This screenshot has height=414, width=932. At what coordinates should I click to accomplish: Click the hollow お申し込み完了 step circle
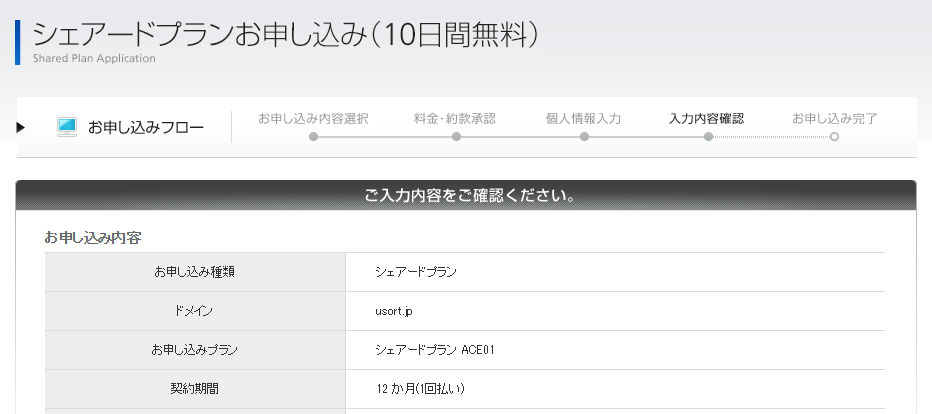pos(834,137)
